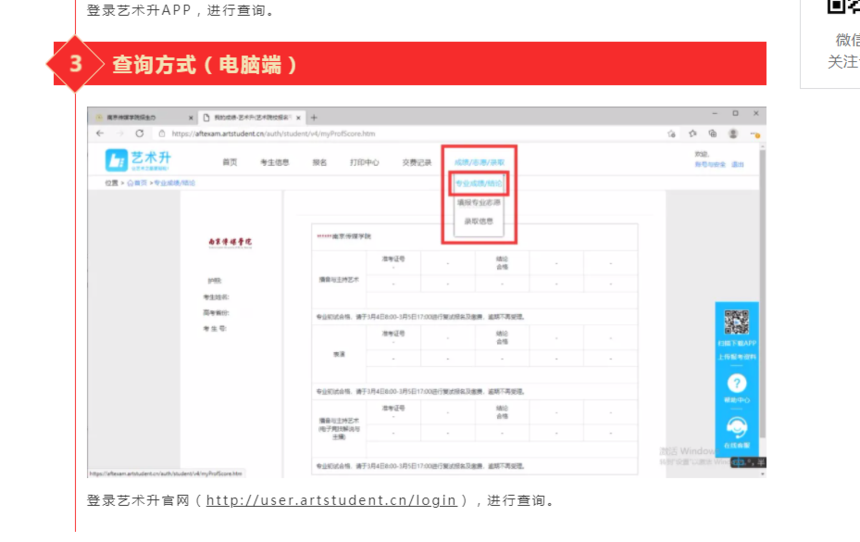Click browser back arrow in embedded screenshot
This screenshot has width=860, height=542.
(x=100, y=133)
